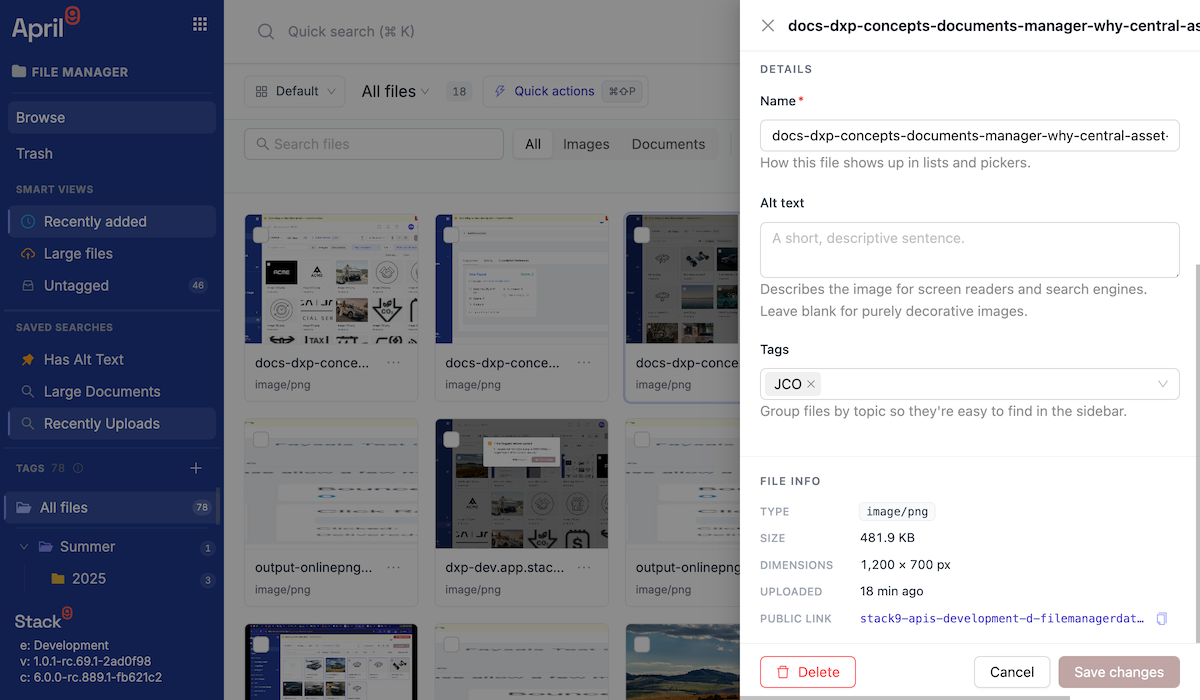
Task: Click the Cancel button
Action: pos(1012,672)
